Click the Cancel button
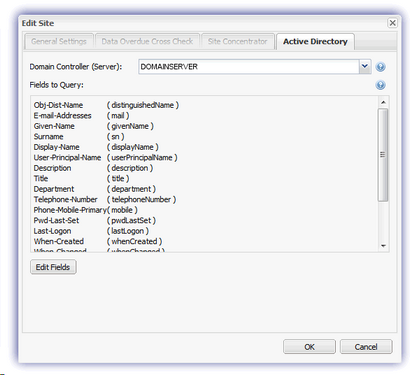 click(366, 347)
